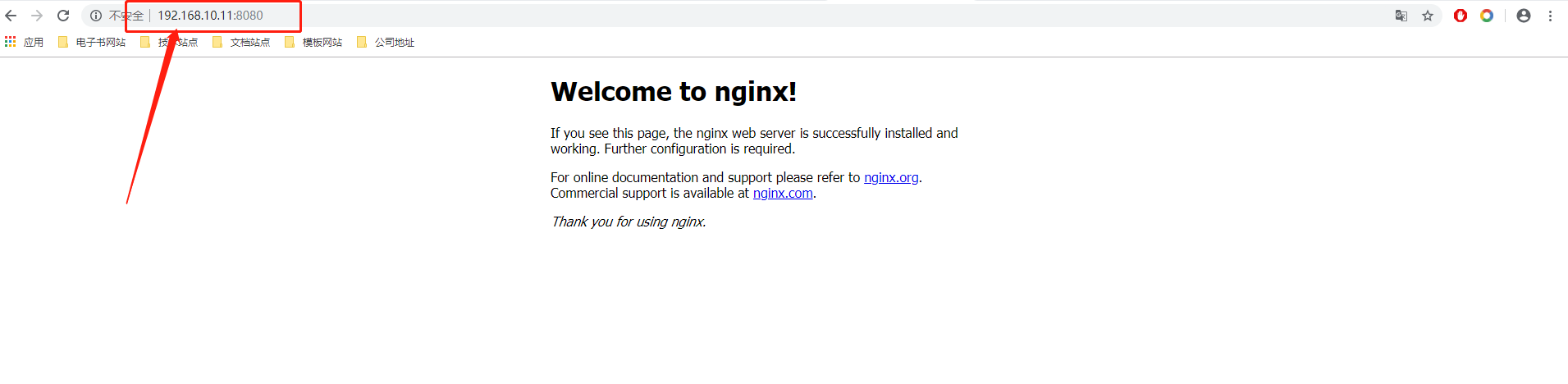This screenshot has width=1568, height=384.
Task: Open the 应用 apps shortcut
Action: click(24, 42)
